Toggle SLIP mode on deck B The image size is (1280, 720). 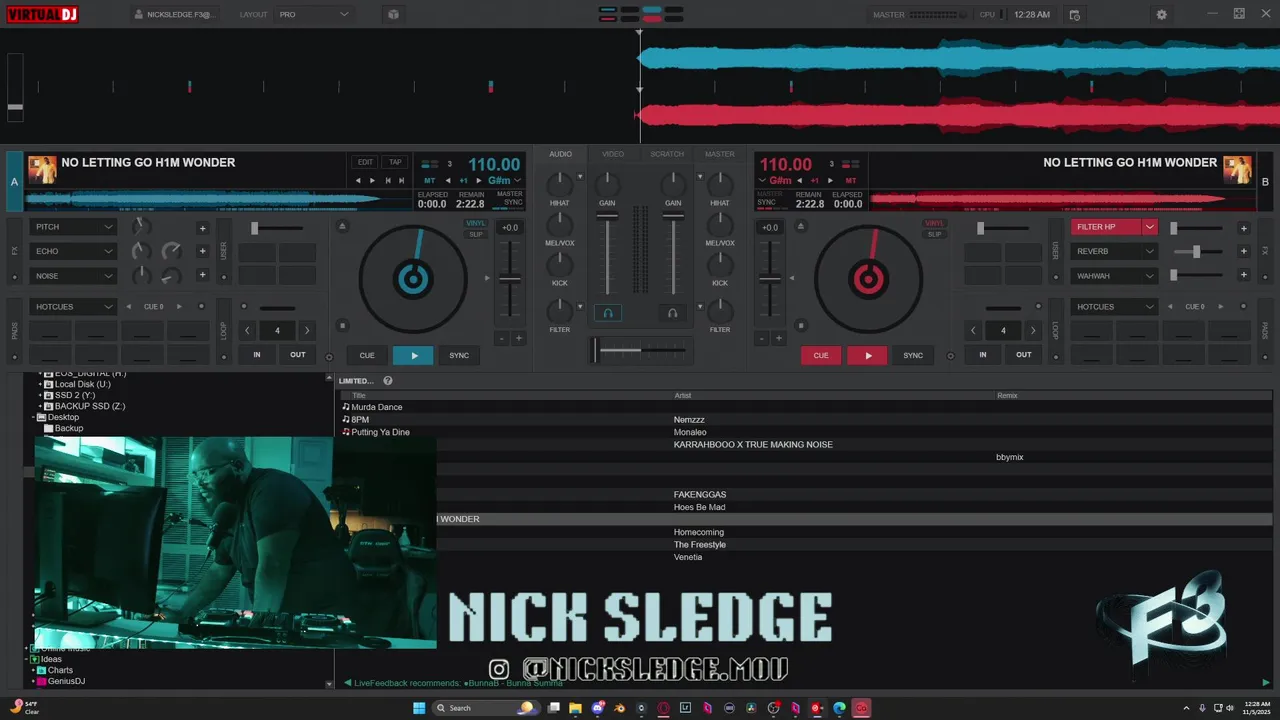(934, 234)
